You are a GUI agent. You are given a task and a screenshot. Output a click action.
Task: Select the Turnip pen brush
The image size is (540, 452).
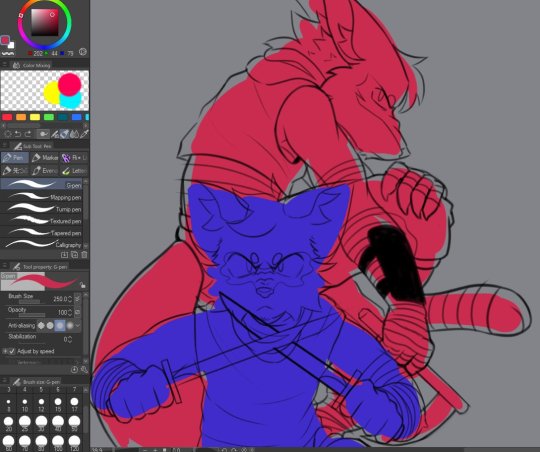tap(41, 209)
